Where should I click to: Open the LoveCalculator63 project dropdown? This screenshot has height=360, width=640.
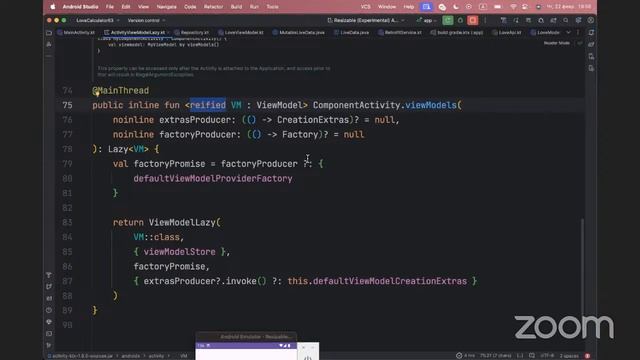pyautogui.click(x=98, y=20)
